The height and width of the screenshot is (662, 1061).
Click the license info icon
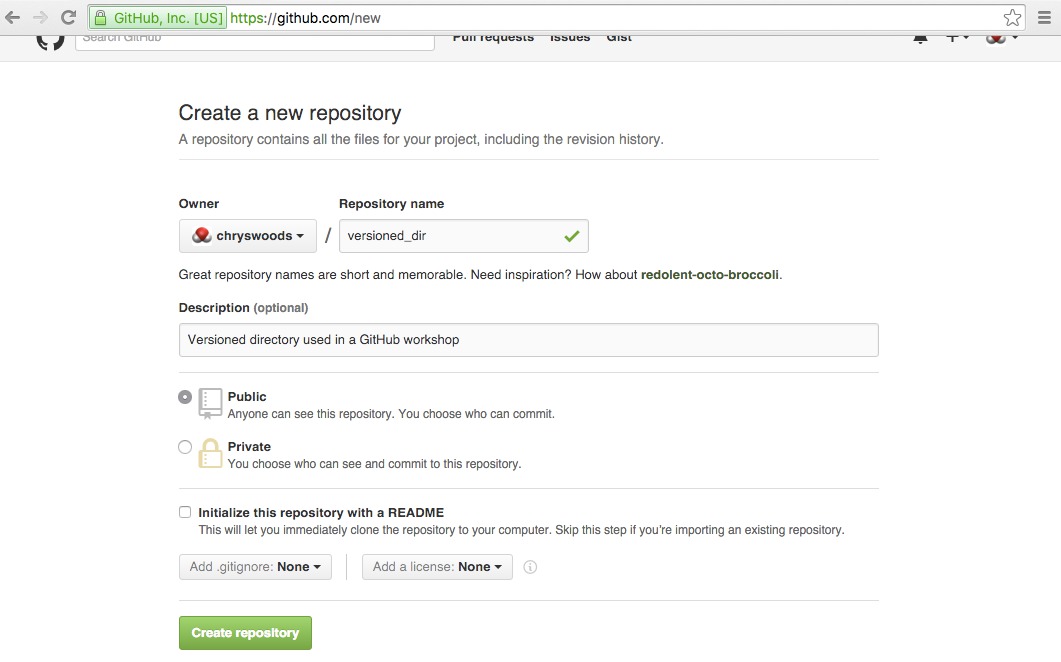(x=530, y=567)
